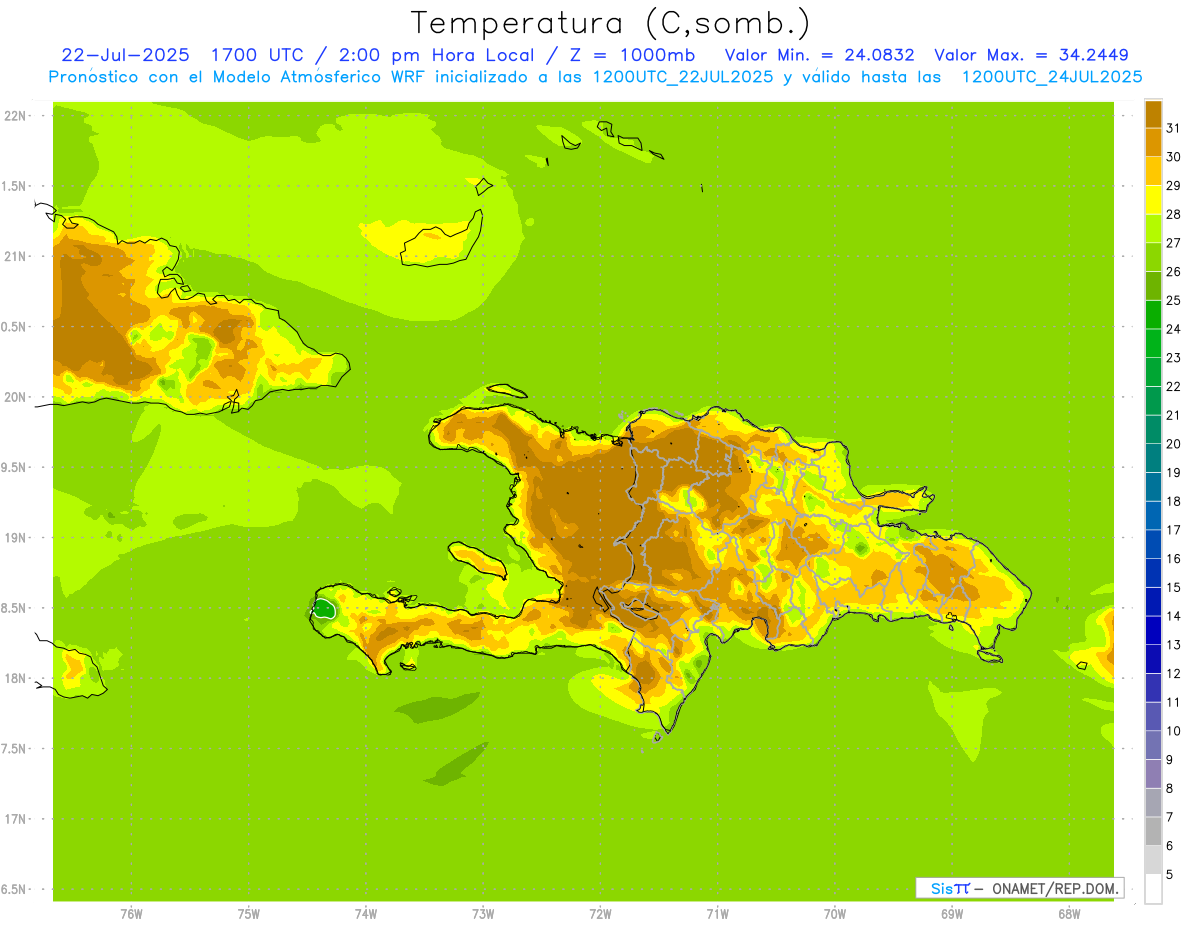This screenshot has height=927, width=1200.
Task: Click the "76W" longitude label
Action: [x=131, y=914]
